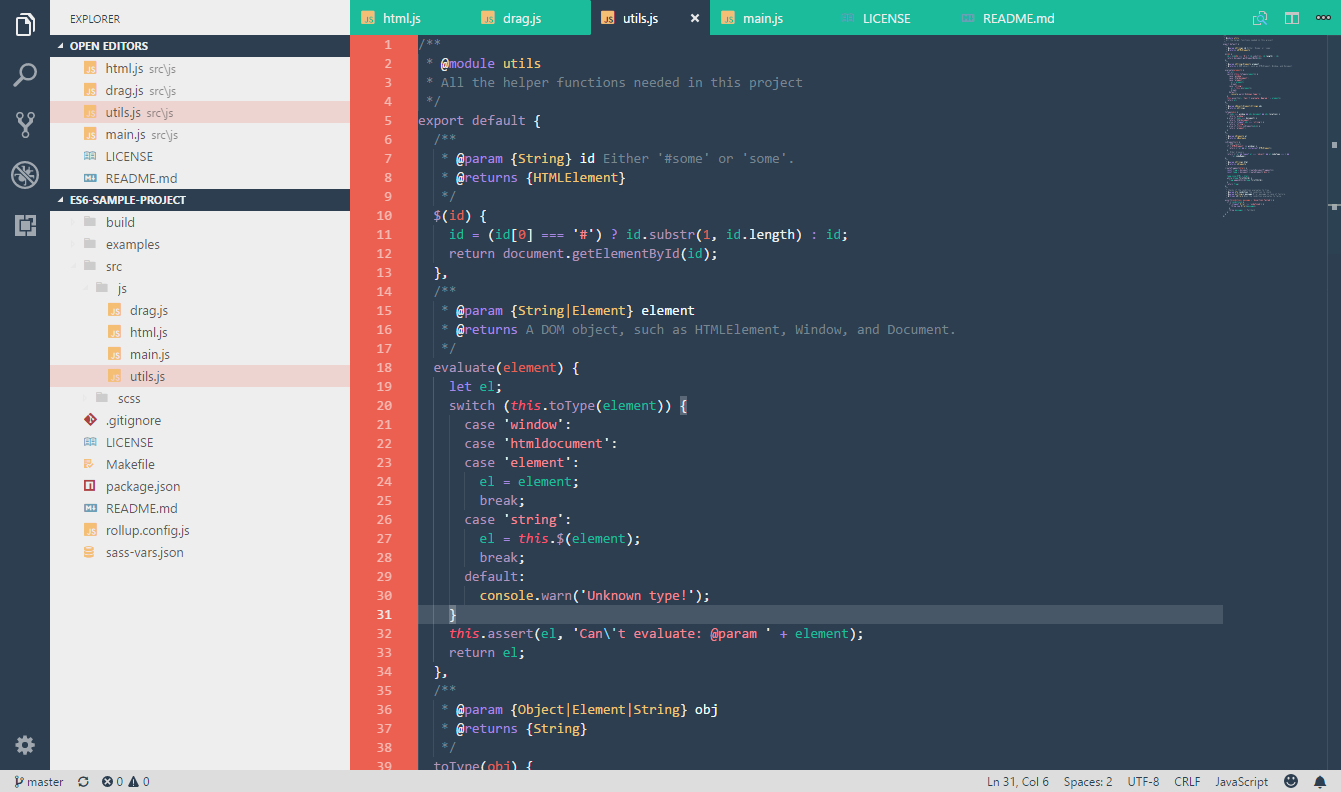Send feedback using the smiley icon
Viewport: 1341px width, 792px height.
pyautogui.click(x=1290, y=781)
